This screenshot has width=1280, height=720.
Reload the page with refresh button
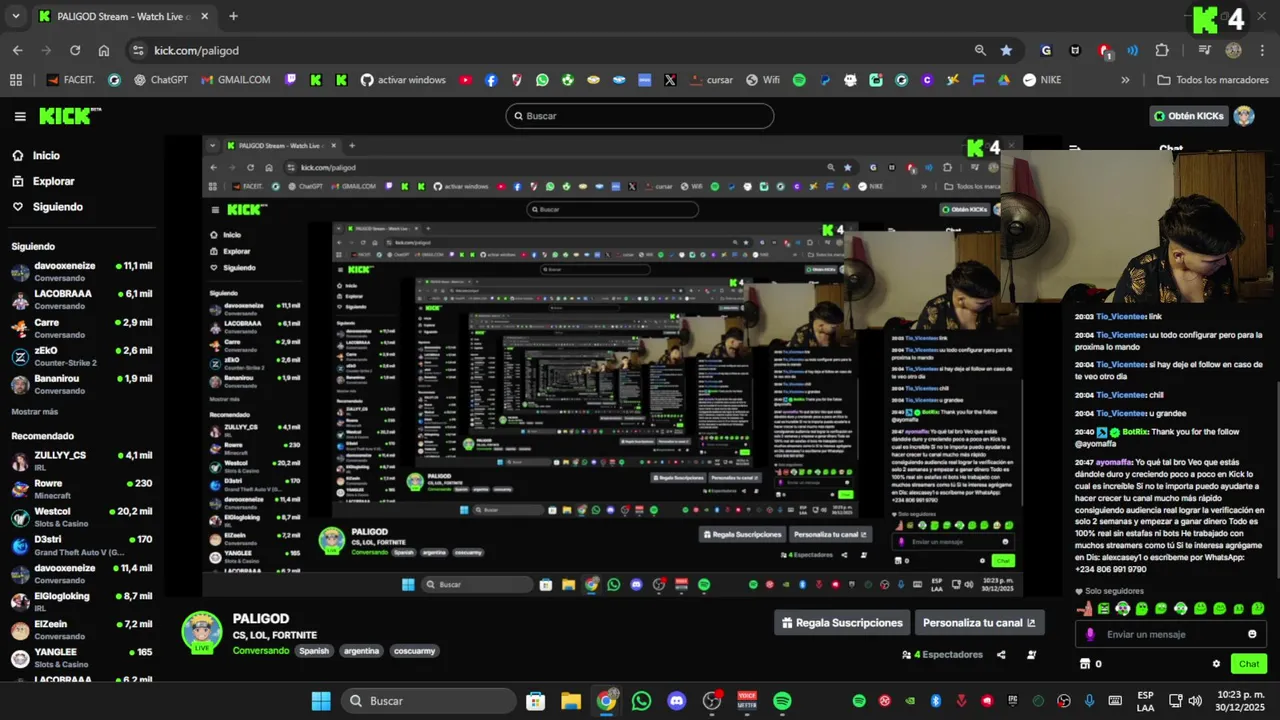tap(75, 50)
